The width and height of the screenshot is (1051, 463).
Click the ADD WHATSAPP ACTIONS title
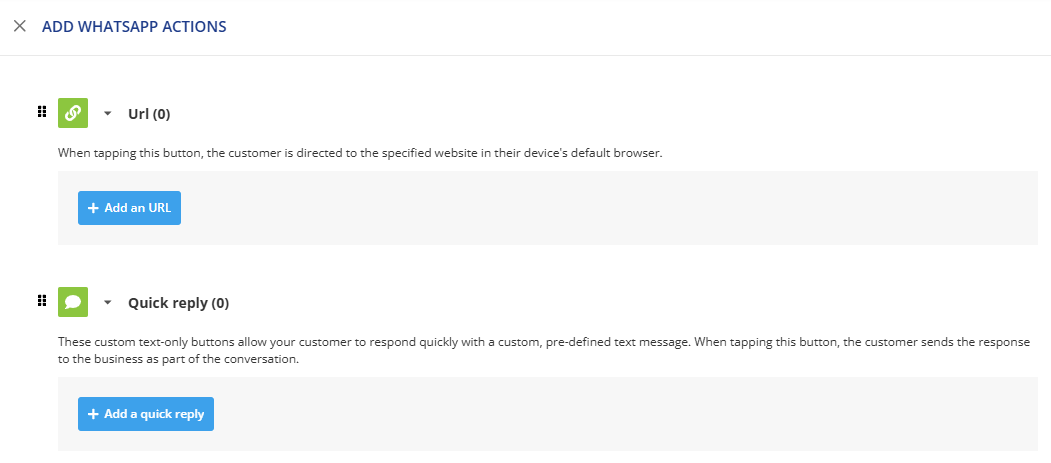tap(134, 27)
